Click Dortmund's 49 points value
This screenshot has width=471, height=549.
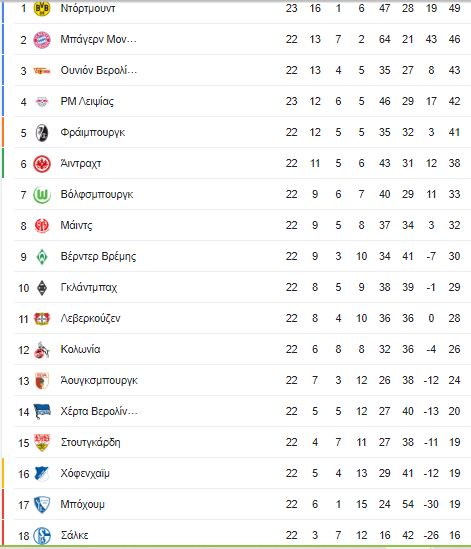point(455,8)
